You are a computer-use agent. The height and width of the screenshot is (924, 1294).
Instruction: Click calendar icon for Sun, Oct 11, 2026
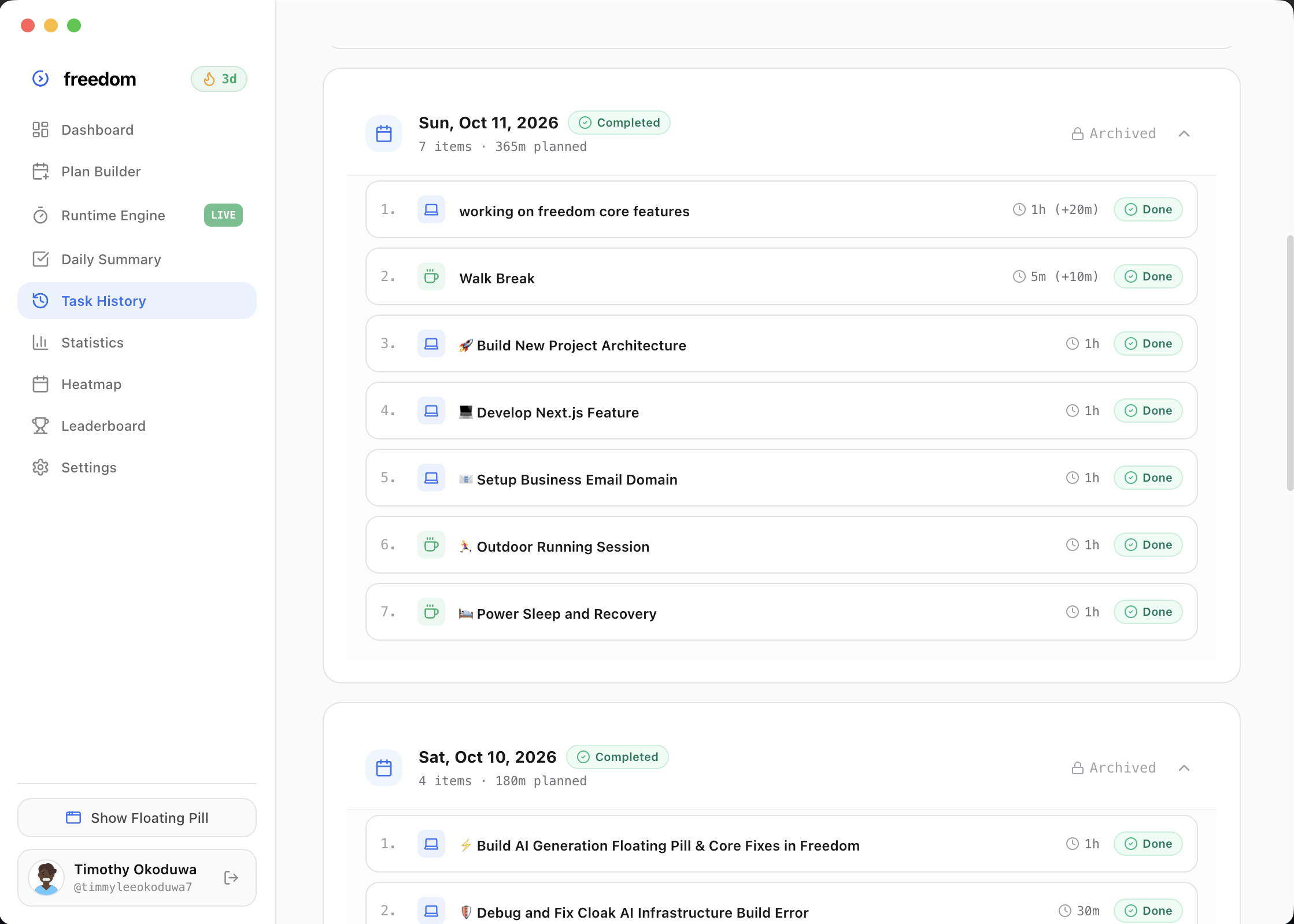click(384, 134)
